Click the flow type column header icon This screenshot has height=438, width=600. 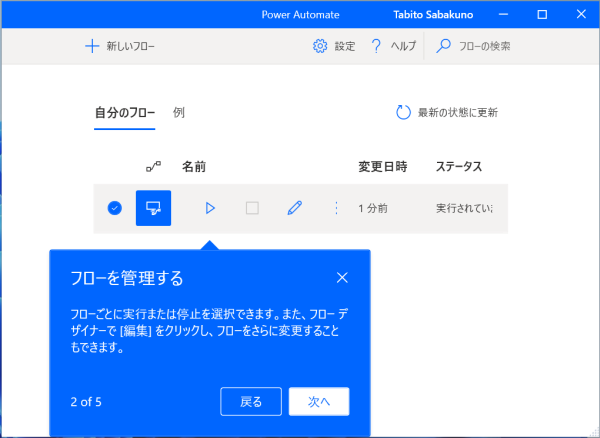coord(153,166)
